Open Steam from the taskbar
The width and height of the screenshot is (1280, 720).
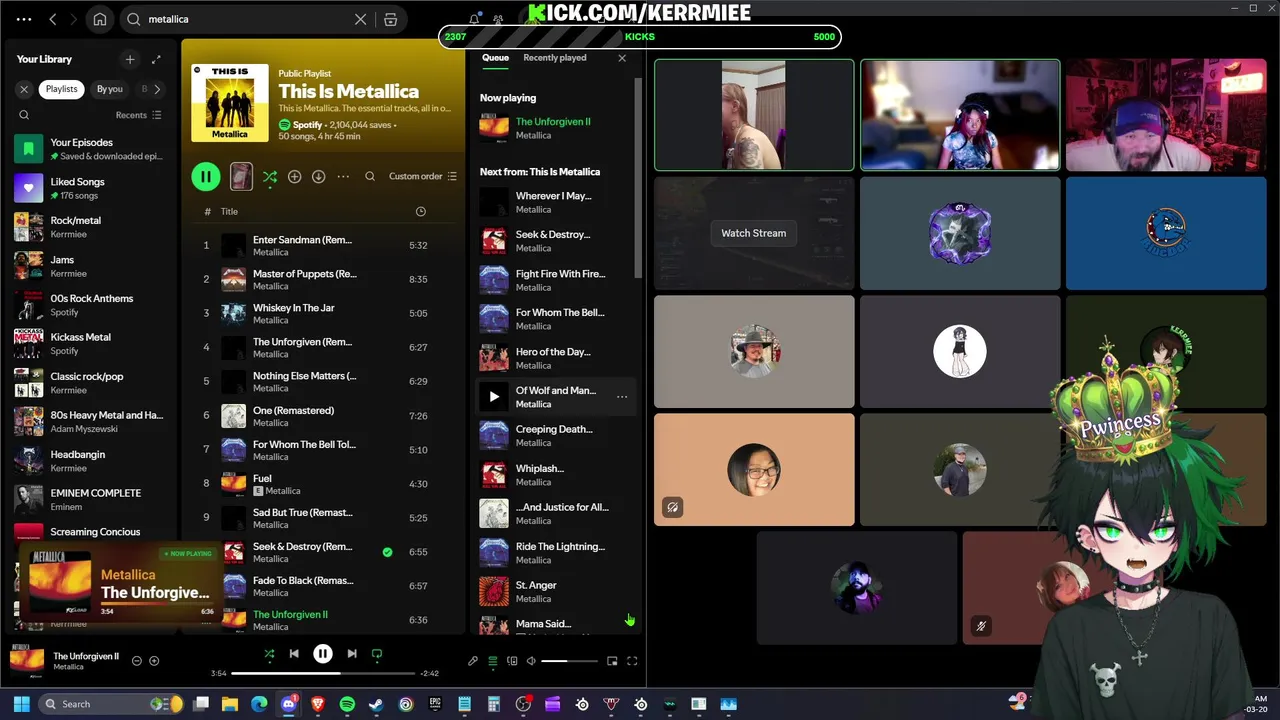click(376, 704)
